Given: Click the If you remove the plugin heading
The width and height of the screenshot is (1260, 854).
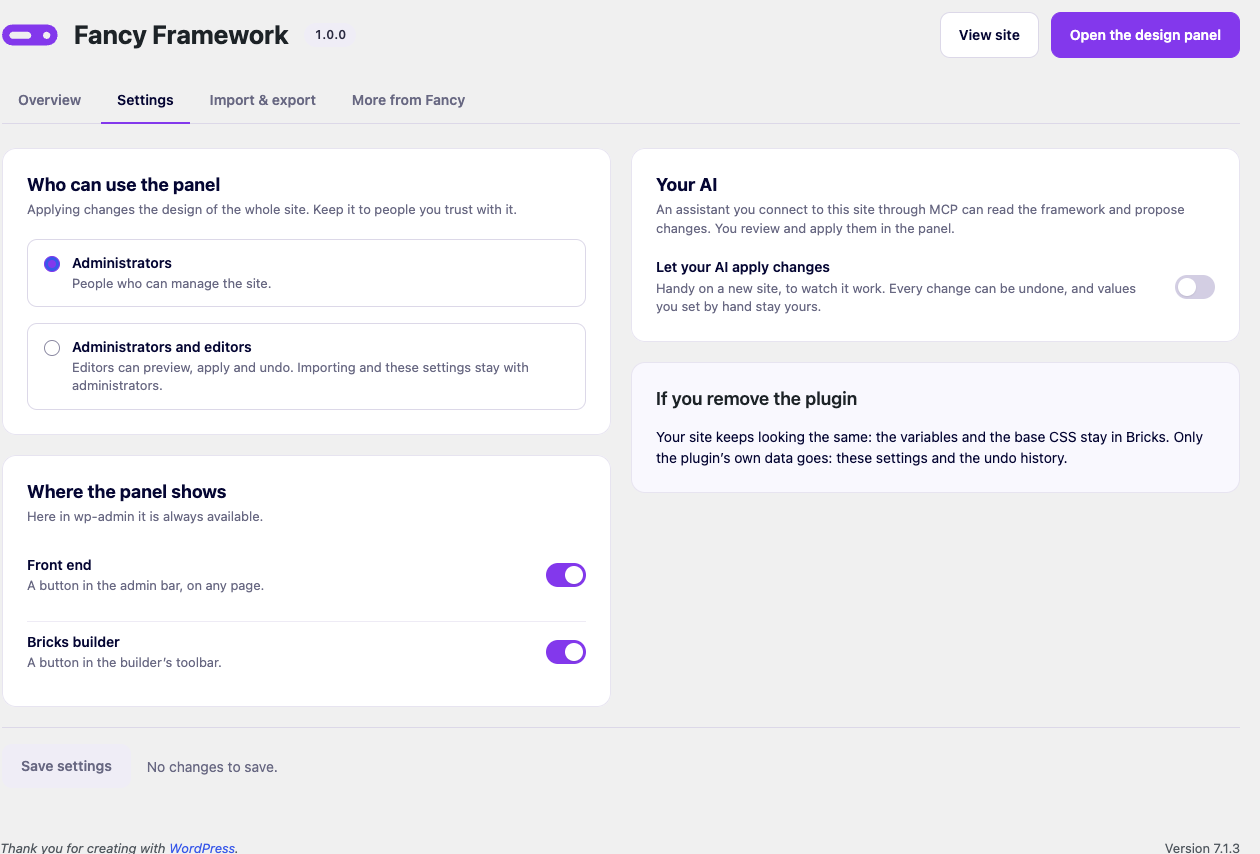Looking at the screenshot, I should click(x=756, y=399).
